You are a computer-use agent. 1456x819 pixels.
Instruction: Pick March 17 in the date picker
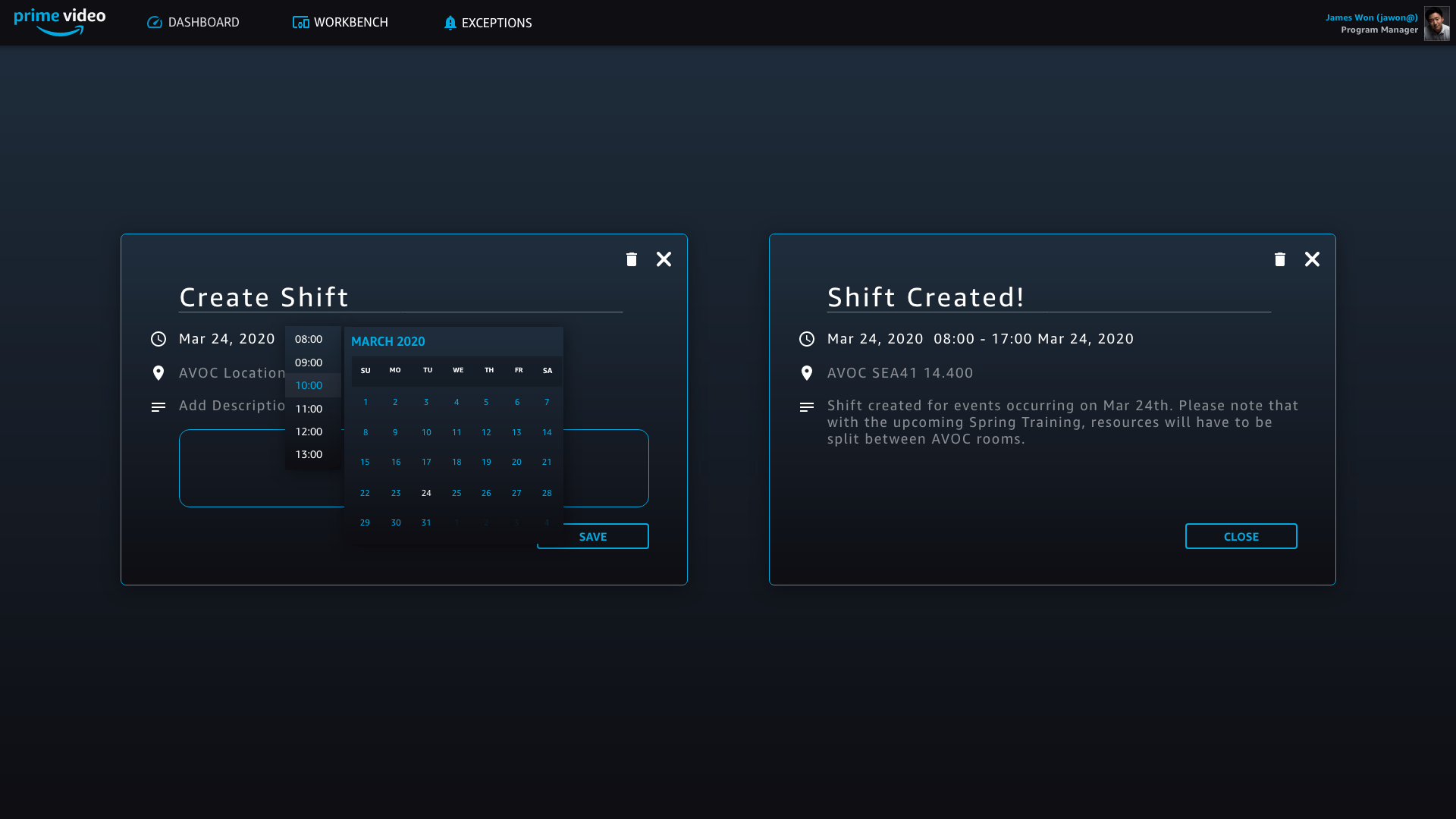[426, 462]
